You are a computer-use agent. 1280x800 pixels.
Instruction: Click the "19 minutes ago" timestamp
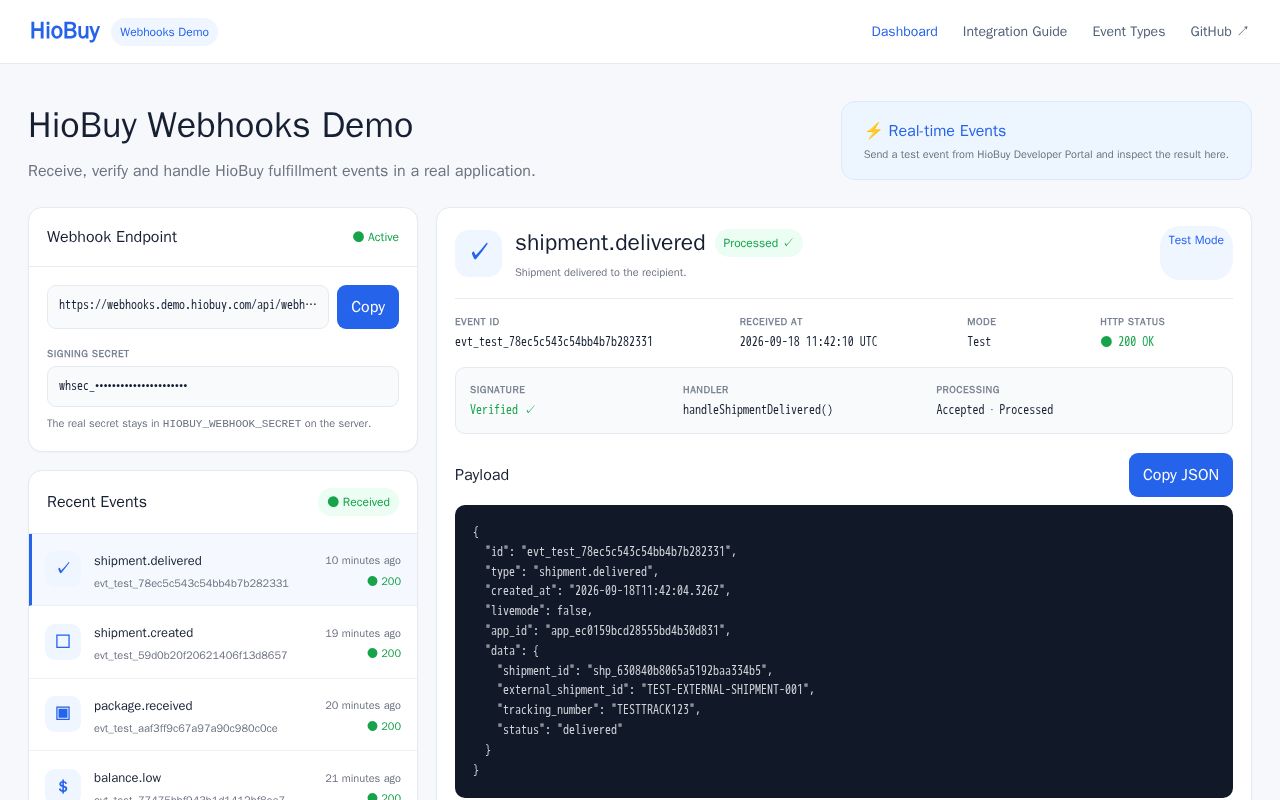[363, 633]
